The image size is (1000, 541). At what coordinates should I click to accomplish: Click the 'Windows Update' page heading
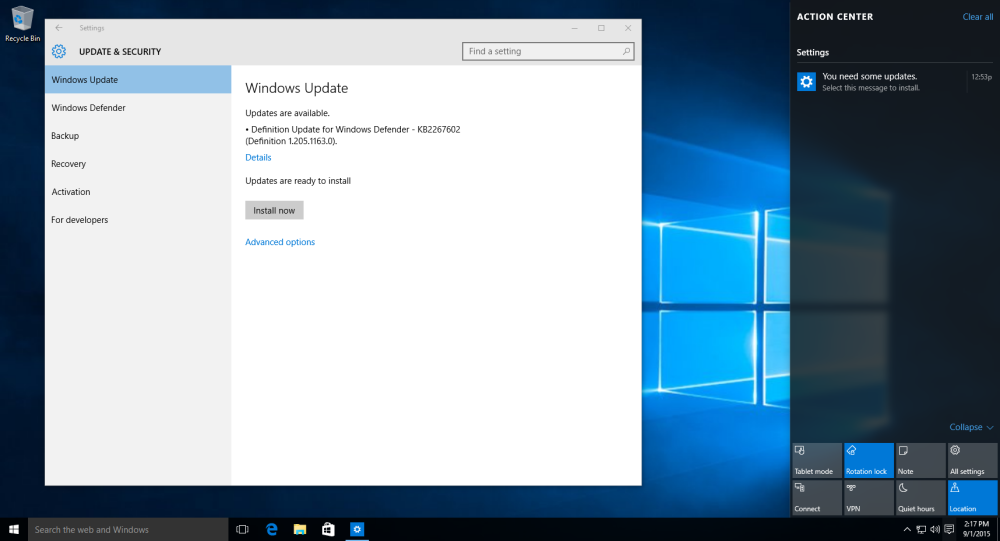(297, 88)
